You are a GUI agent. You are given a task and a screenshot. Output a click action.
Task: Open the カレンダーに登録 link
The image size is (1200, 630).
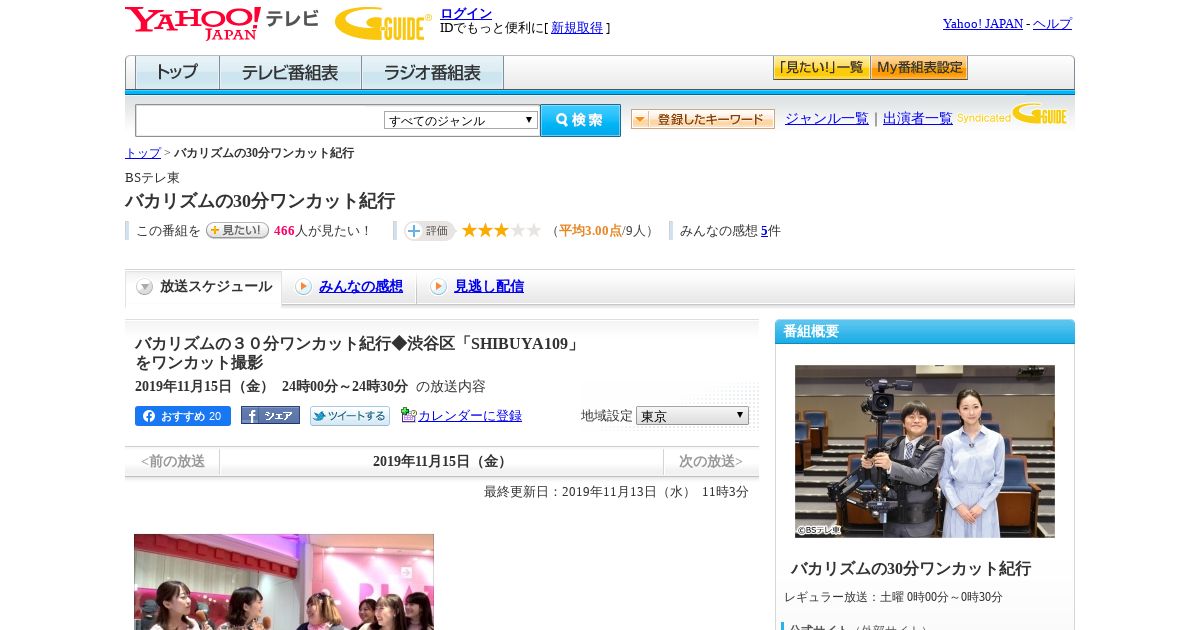tap(470, 416)
